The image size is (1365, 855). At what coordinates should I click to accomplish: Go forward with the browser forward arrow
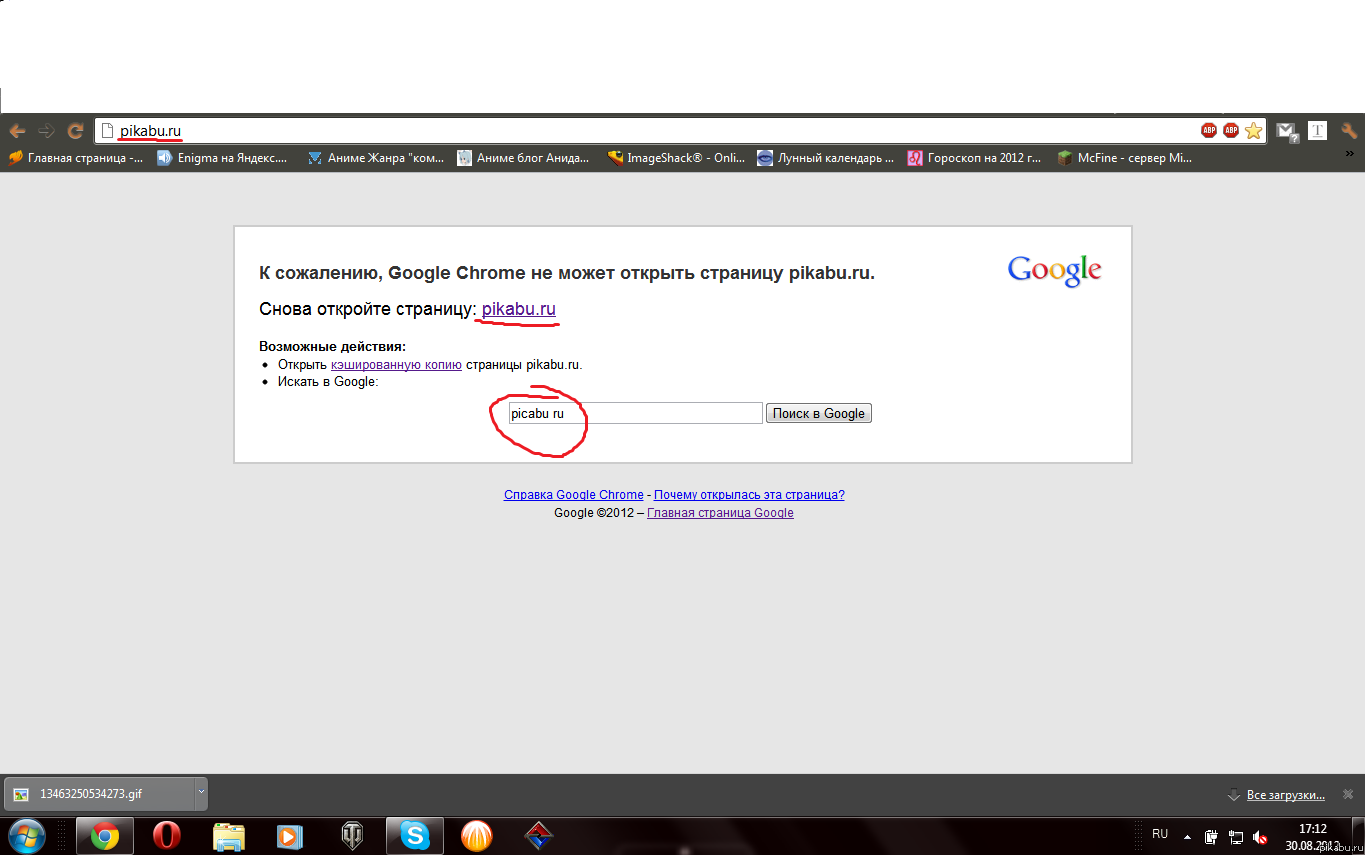tap(46, 131)
